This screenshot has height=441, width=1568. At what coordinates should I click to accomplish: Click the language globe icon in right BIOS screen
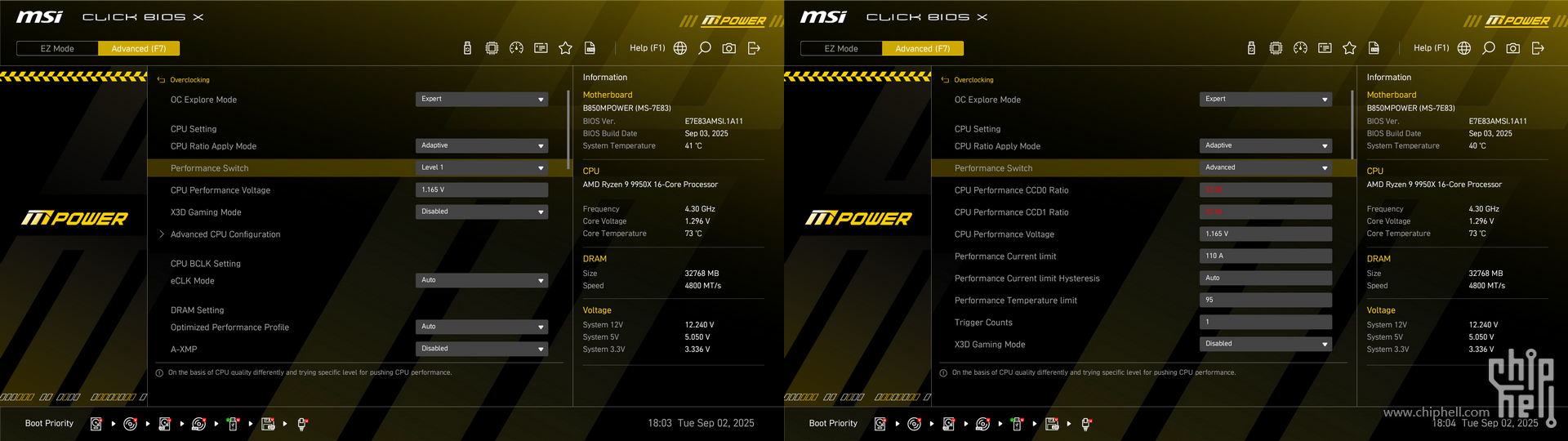click(1464, 48)
